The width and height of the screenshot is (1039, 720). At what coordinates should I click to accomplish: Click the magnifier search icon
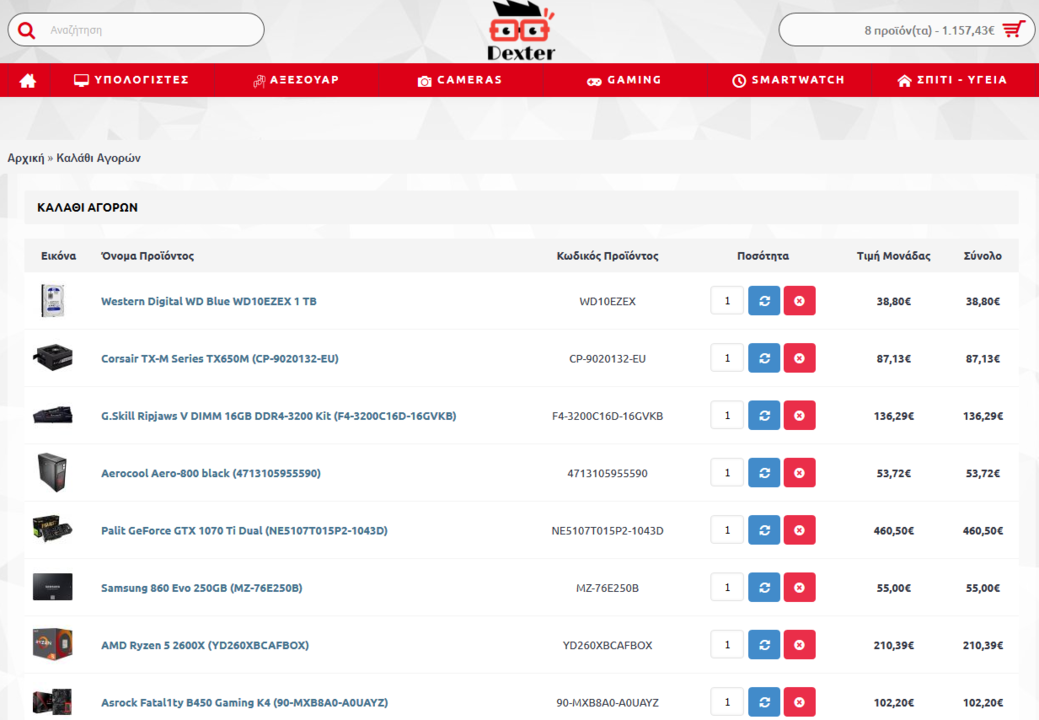point(27,30)
